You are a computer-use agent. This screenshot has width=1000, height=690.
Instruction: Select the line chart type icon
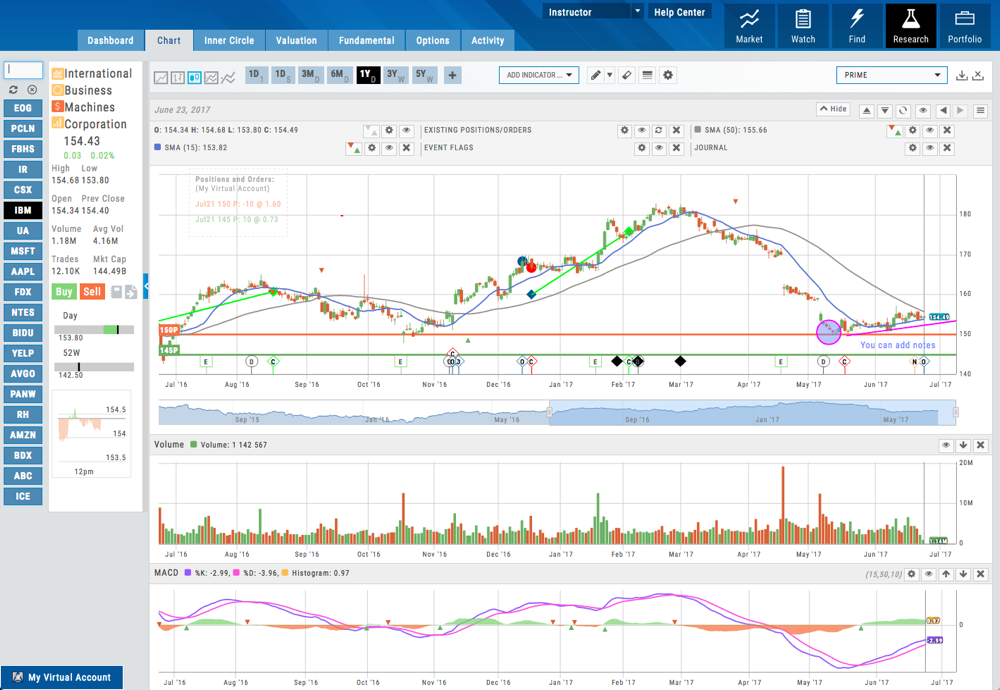point(161,78)
